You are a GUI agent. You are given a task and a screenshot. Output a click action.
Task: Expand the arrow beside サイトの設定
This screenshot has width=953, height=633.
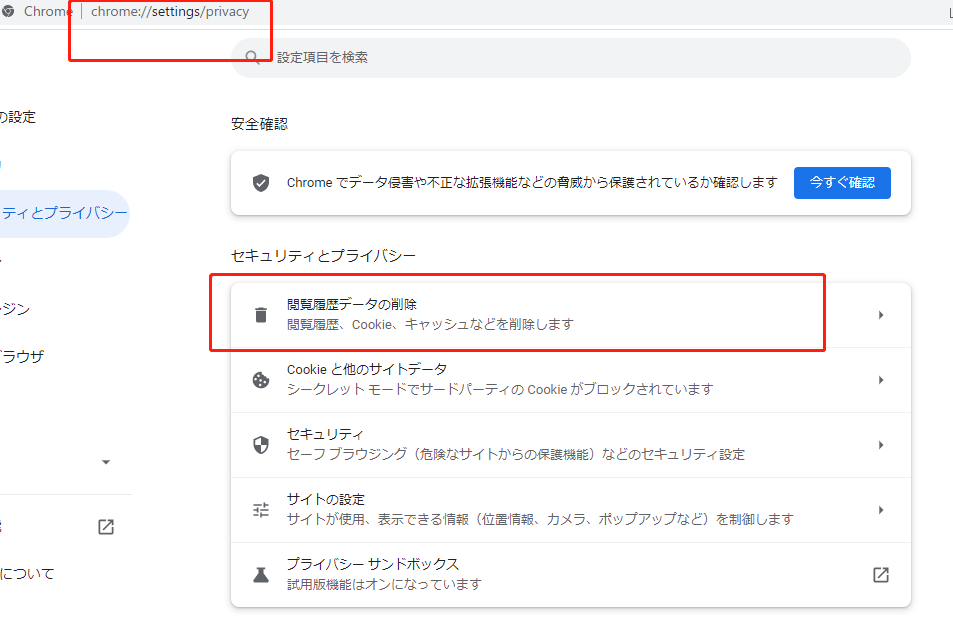881,510
